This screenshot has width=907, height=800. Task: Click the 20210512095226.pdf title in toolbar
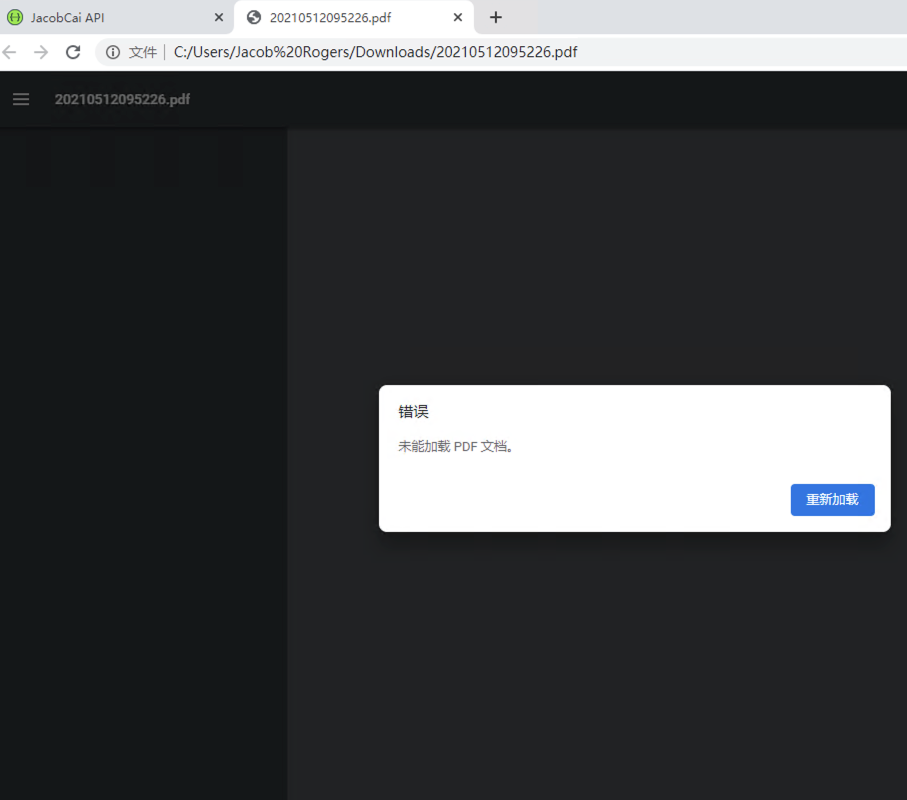pyautogui.click(x=122, y=99)
